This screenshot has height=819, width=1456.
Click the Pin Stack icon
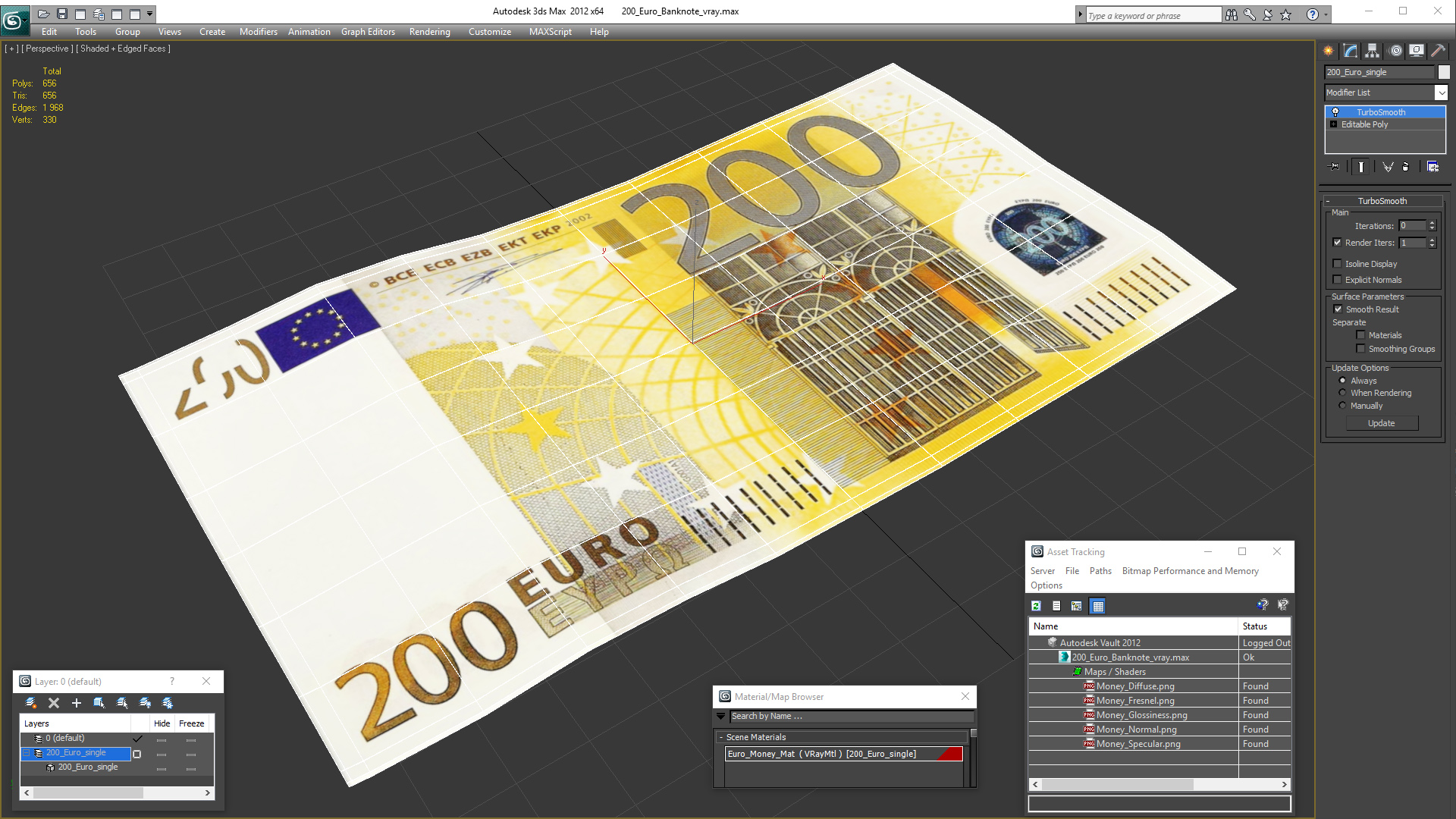pos(1335,167)
